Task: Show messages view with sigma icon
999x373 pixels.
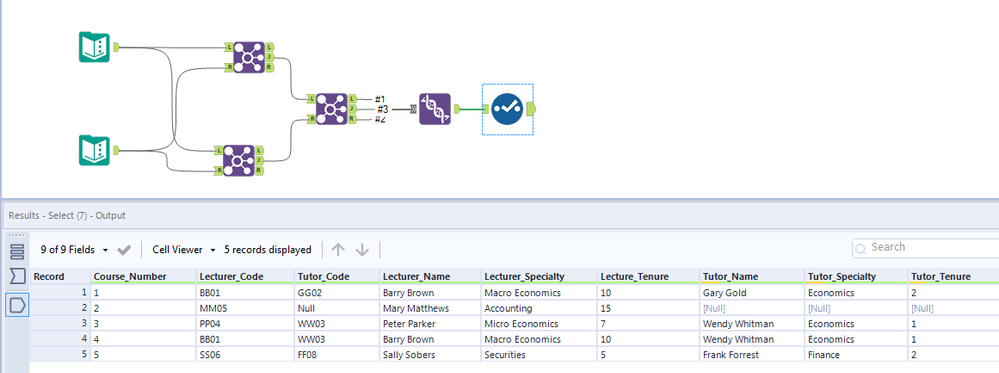Action: click(x=17, y=276)
